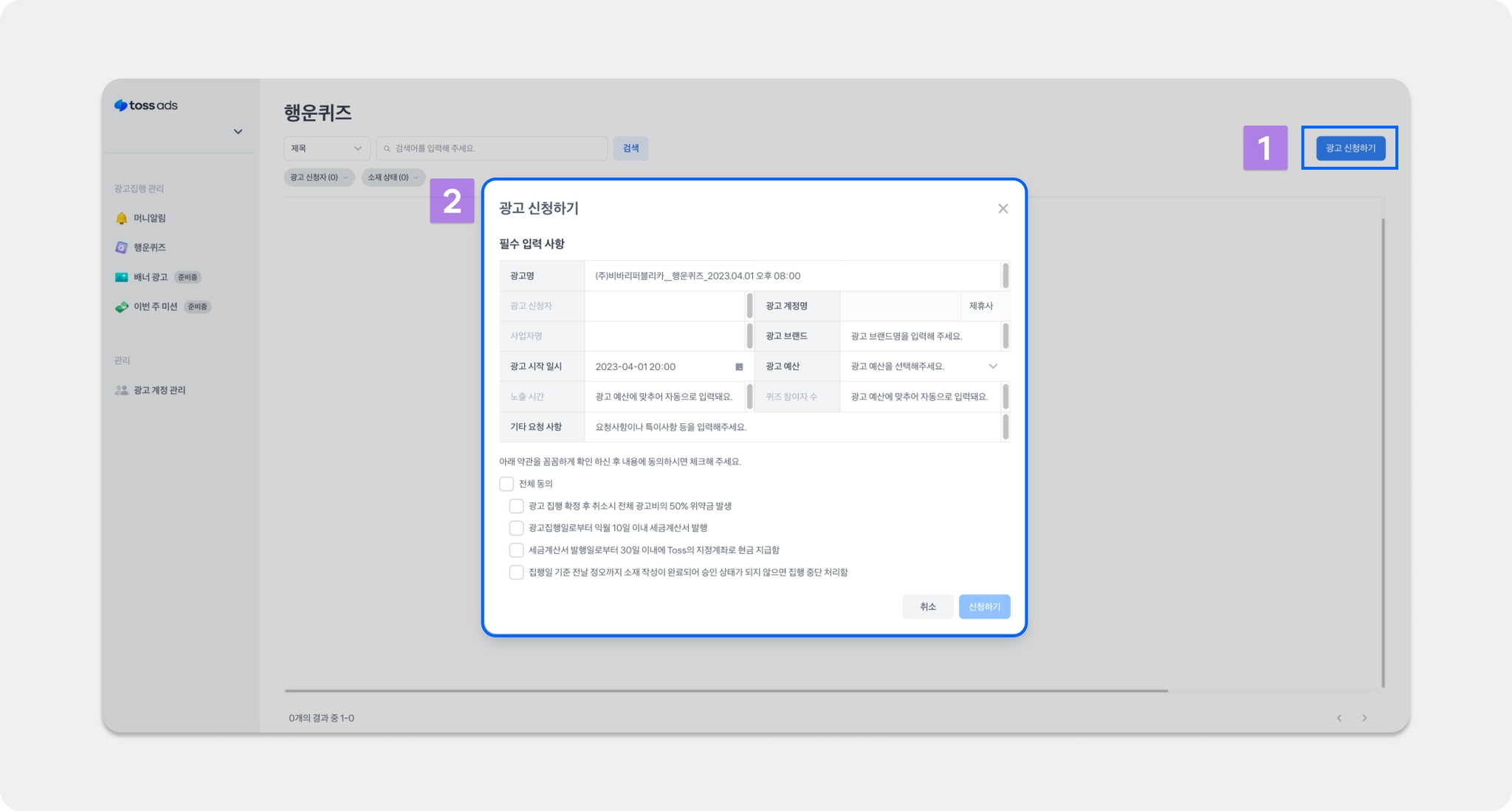Open the 제목 search filter dropdown
The height and width of the screenshot is (811, 1512).
pyautogui.click(x=327, y=148)
